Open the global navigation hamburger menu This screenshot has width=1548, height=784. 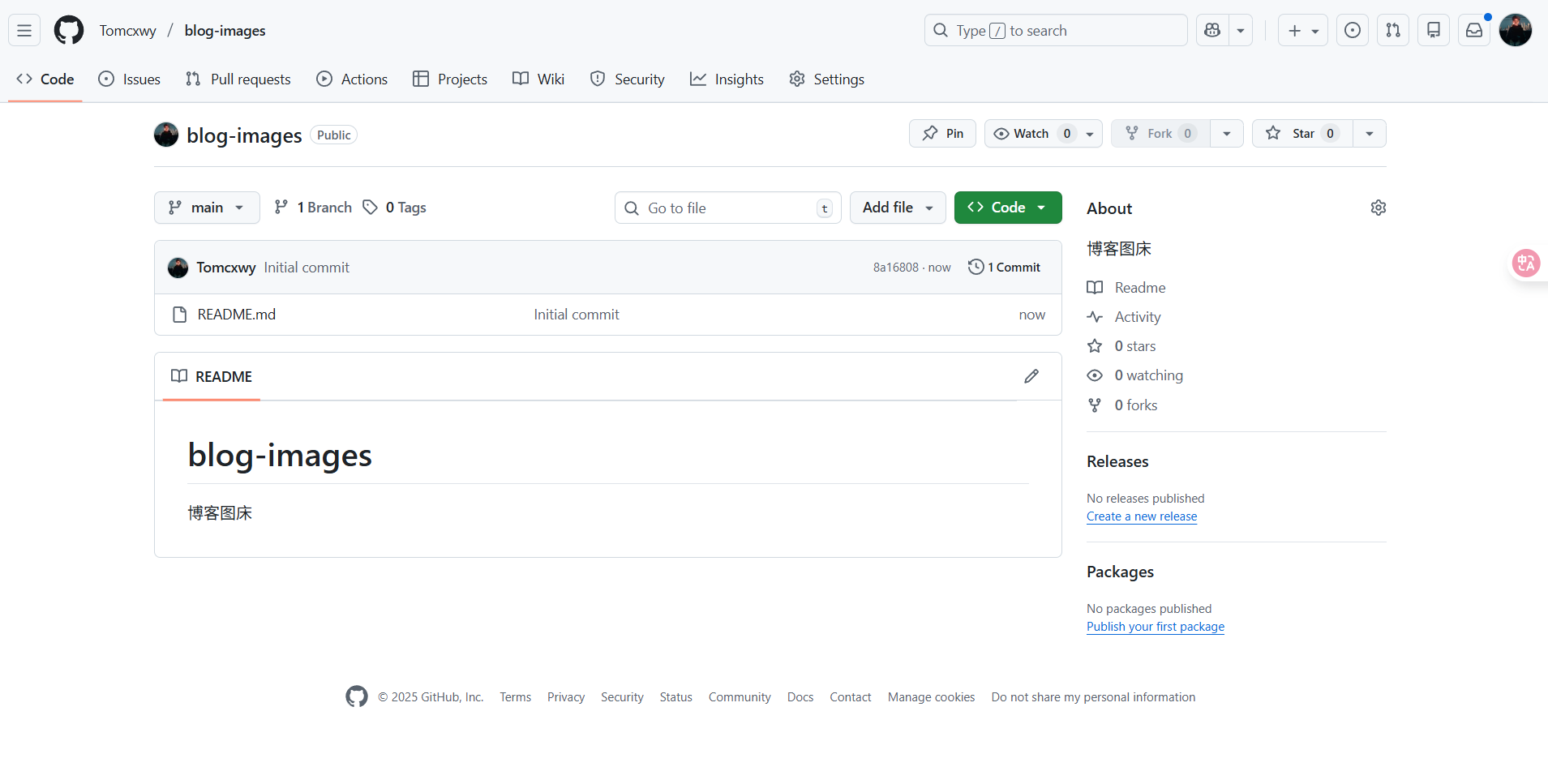tap(24, 31)
